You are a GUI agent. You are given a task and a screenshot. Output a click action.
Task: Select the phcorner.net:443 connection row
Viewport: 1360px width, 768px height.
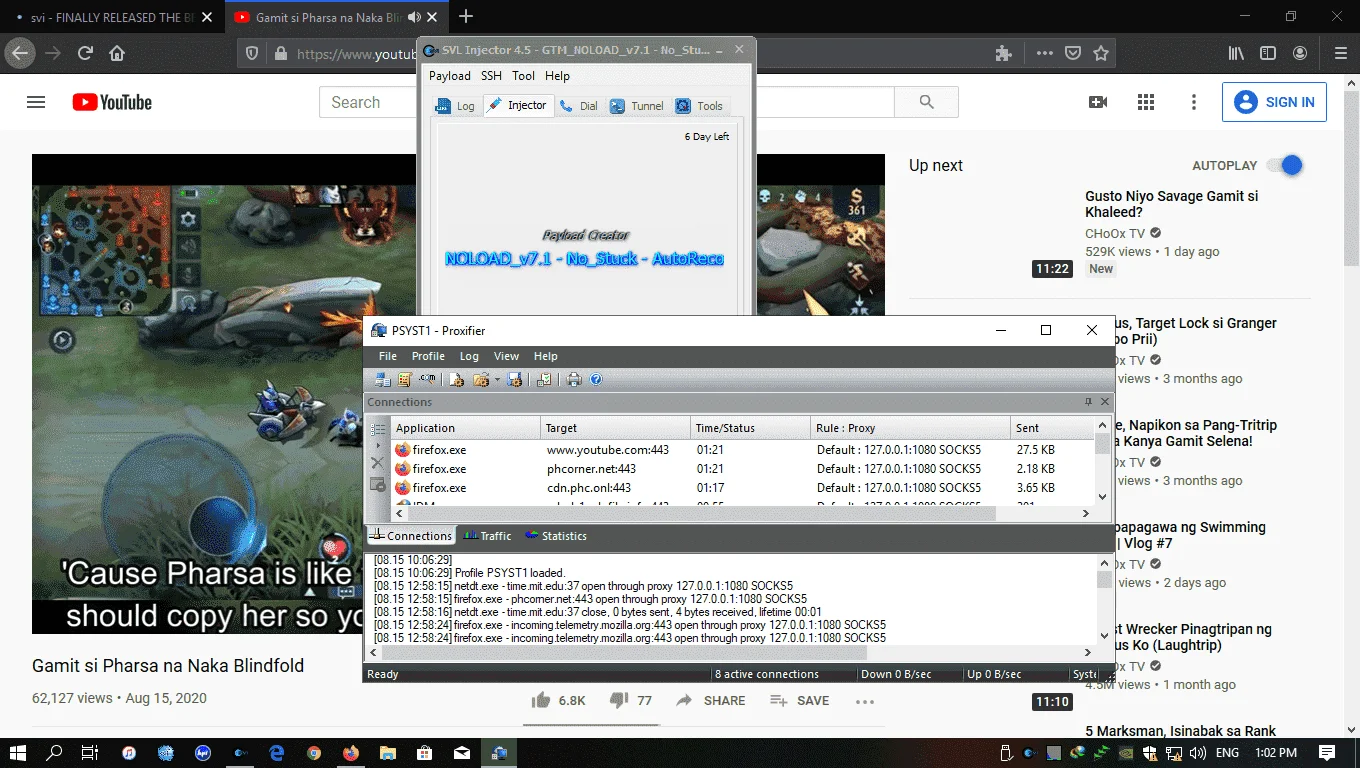[x=743, y=469]
